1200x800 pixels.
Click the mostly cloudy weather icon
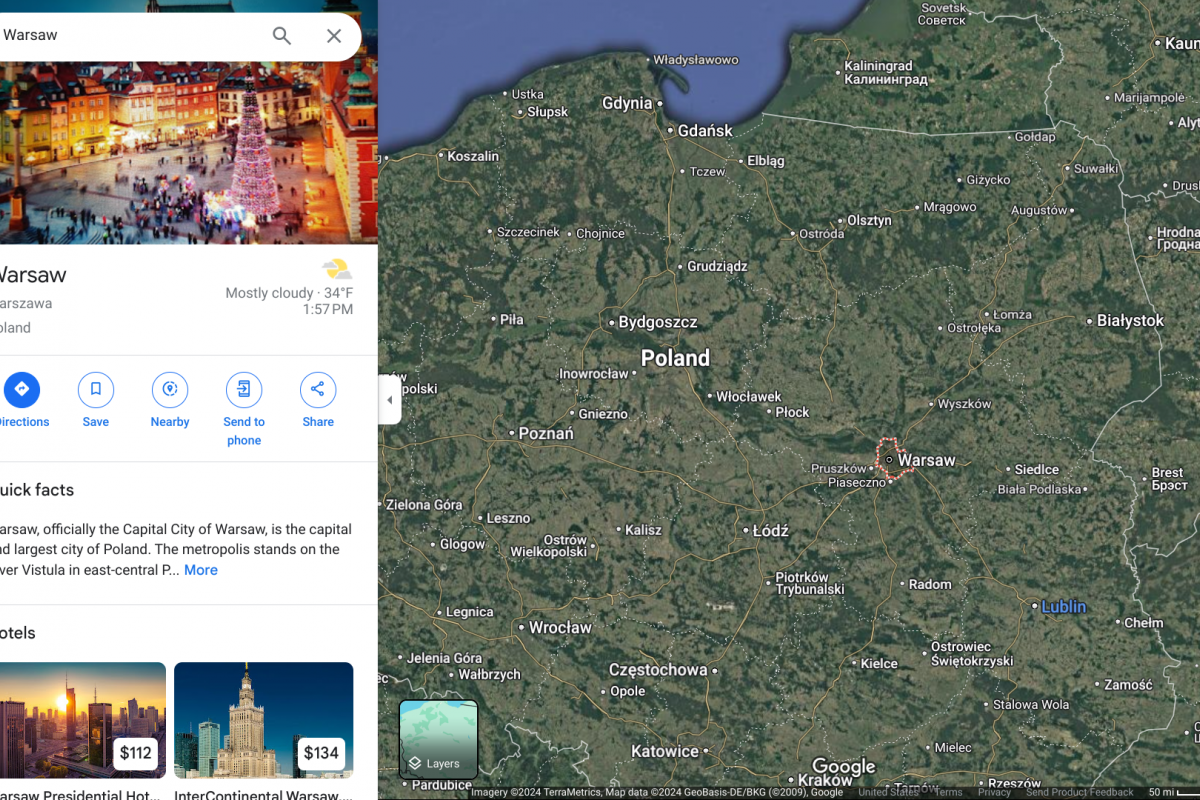[337, 269]
